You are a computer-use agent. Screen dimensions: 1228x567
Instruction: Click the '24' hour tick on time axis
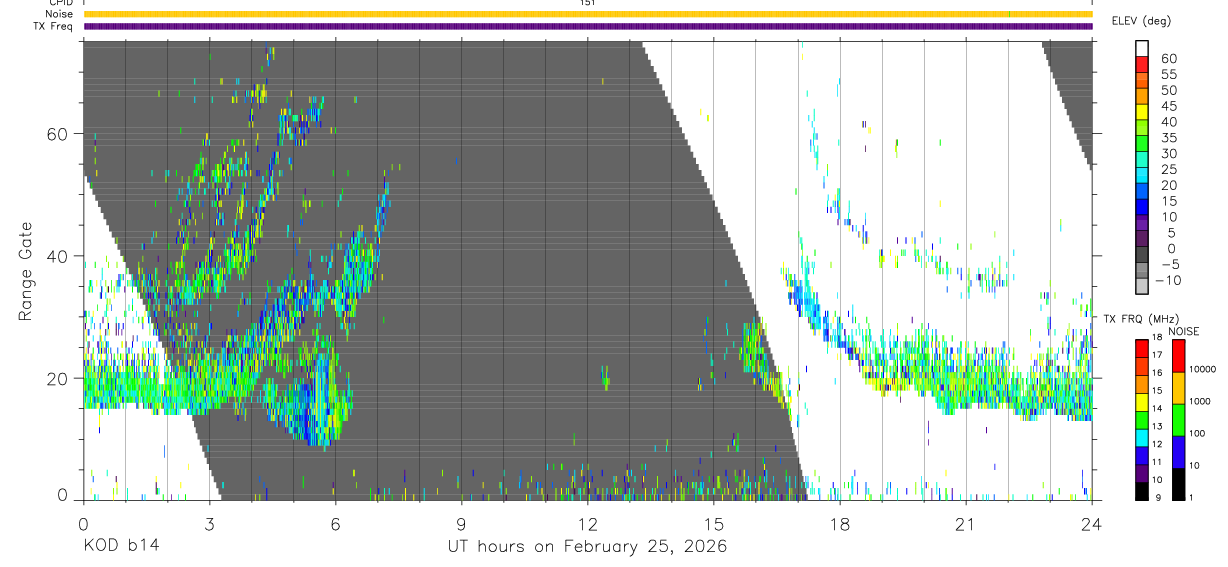tap(1092, 524)
